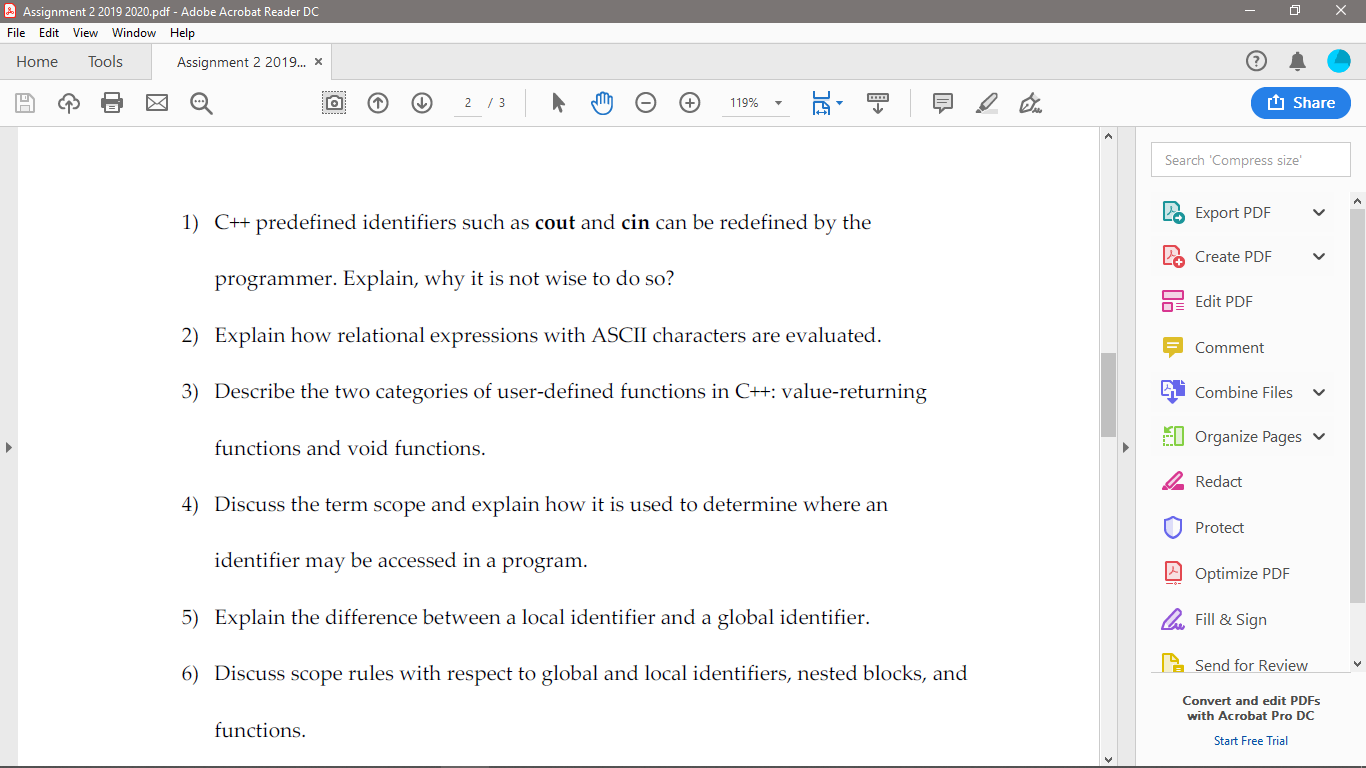Switch to the Tools tab
The height and width of the screenshot is (768, 1366).
pyautogui.click(x=105, y=61)
